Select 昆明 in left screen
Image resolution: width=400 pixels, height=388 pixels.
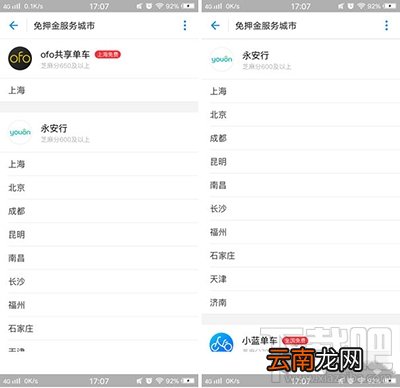(x=99, y=235)
